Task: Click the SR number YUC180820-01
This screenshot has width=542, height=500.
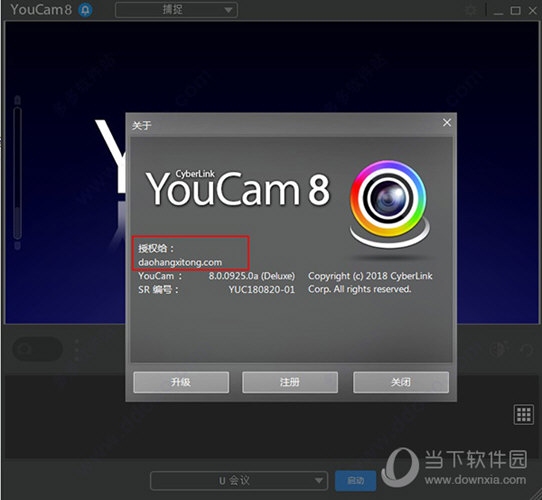Action: point(261,289)
